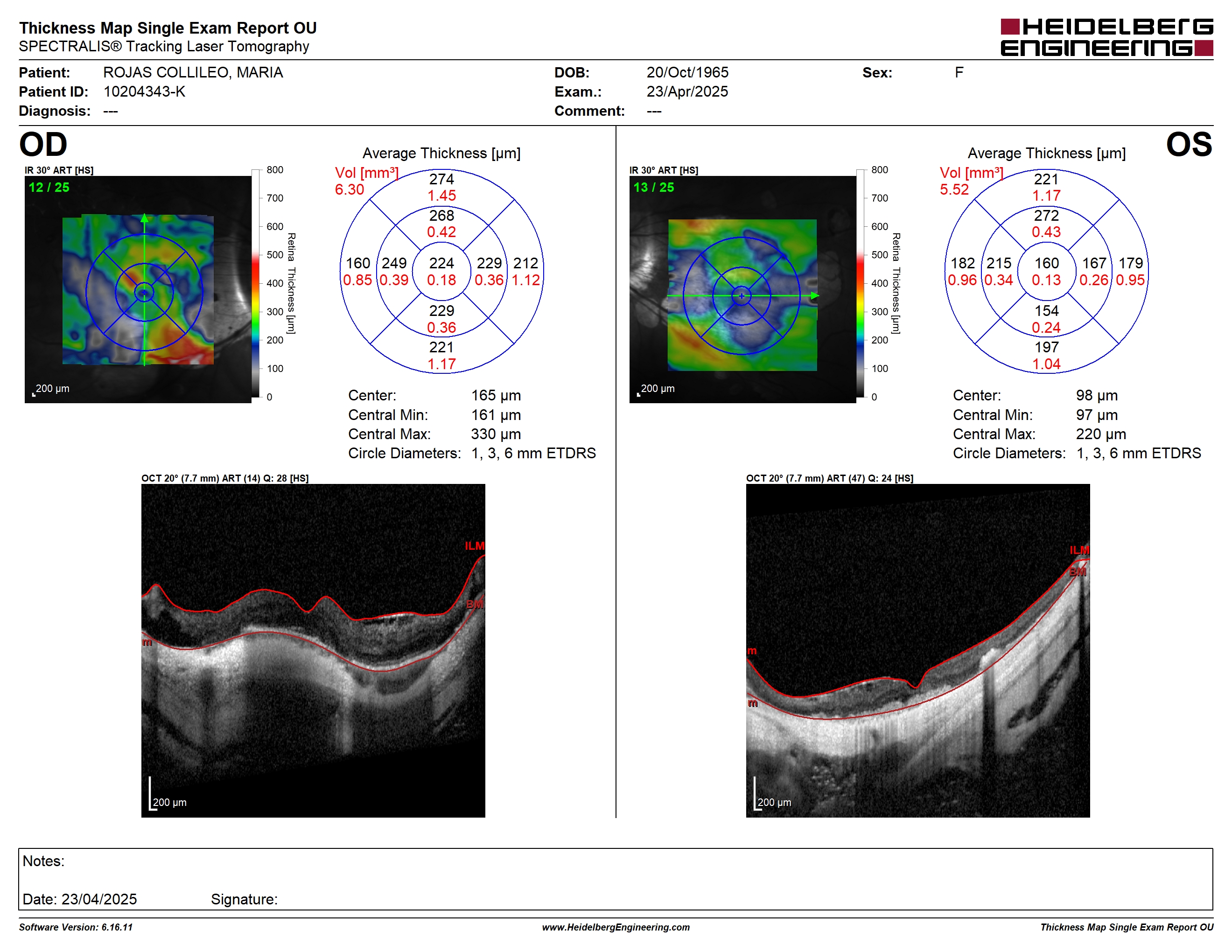This screenshot has width=1232, height=952.
Task: Click the OD Central Max 330 µm value
Action: point(496,434)
